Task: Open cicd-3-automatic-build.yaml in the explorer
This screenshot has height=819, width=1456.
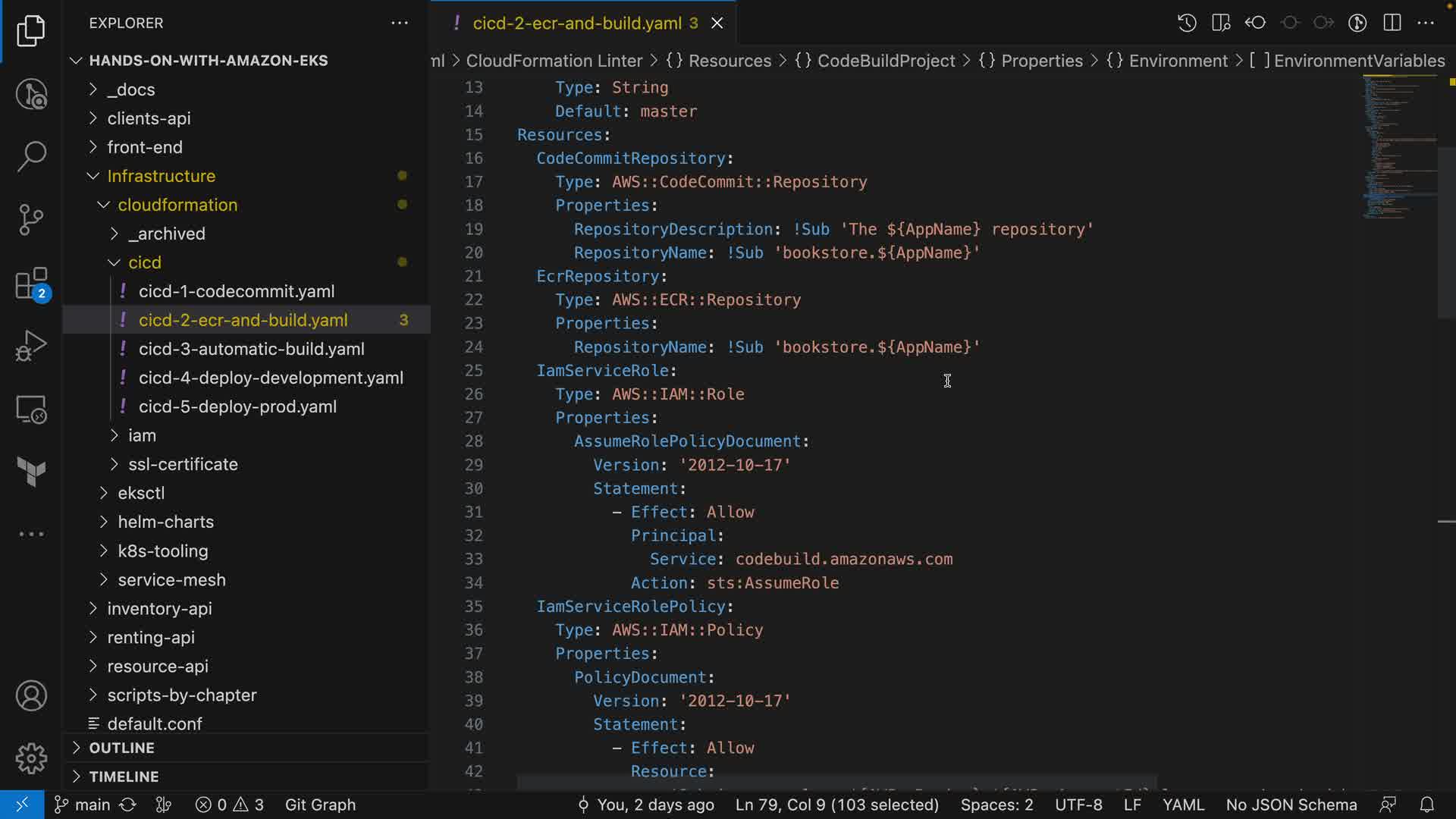Action: pos(251,349)
